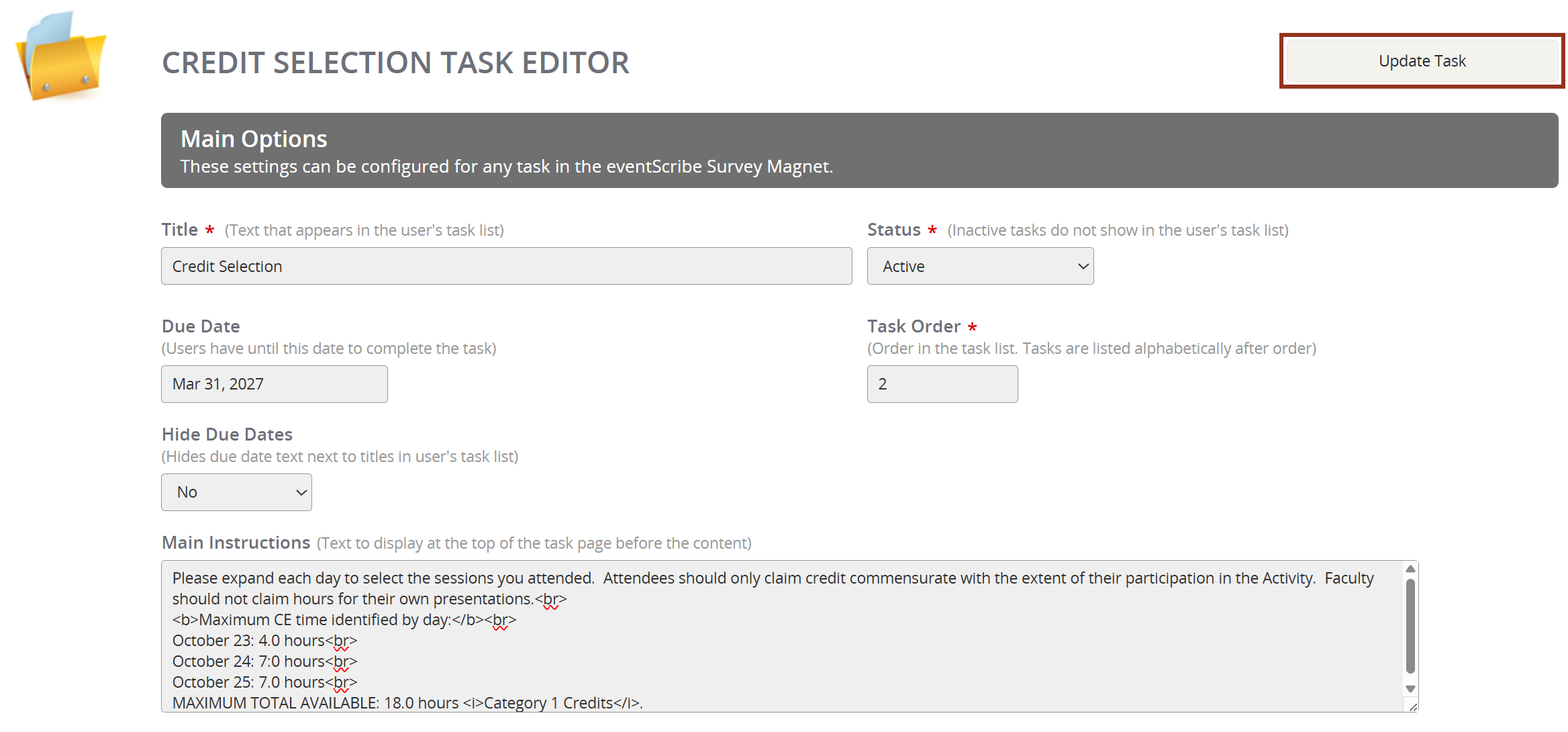The height and width of the screenshot is (732, 1568).
Task: Edit the Title field containing Credit Selection
Action: point(506,266)
